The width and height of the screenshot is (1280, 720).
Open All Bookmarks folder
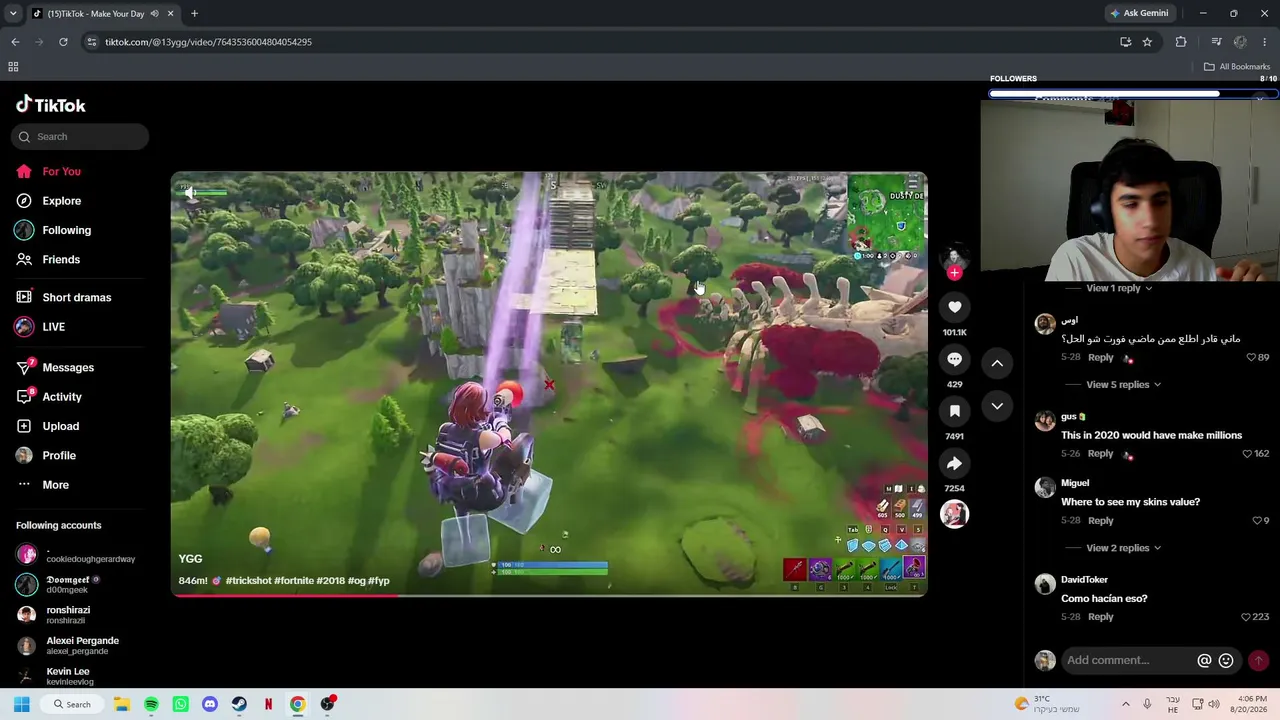point(1237,67)
